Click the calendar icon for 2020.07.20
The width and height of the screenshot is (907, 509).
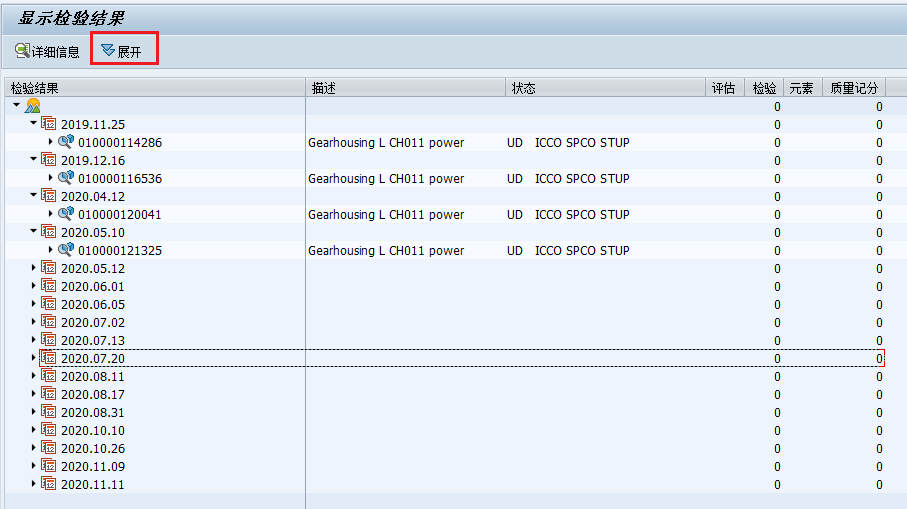pos(49,357)
